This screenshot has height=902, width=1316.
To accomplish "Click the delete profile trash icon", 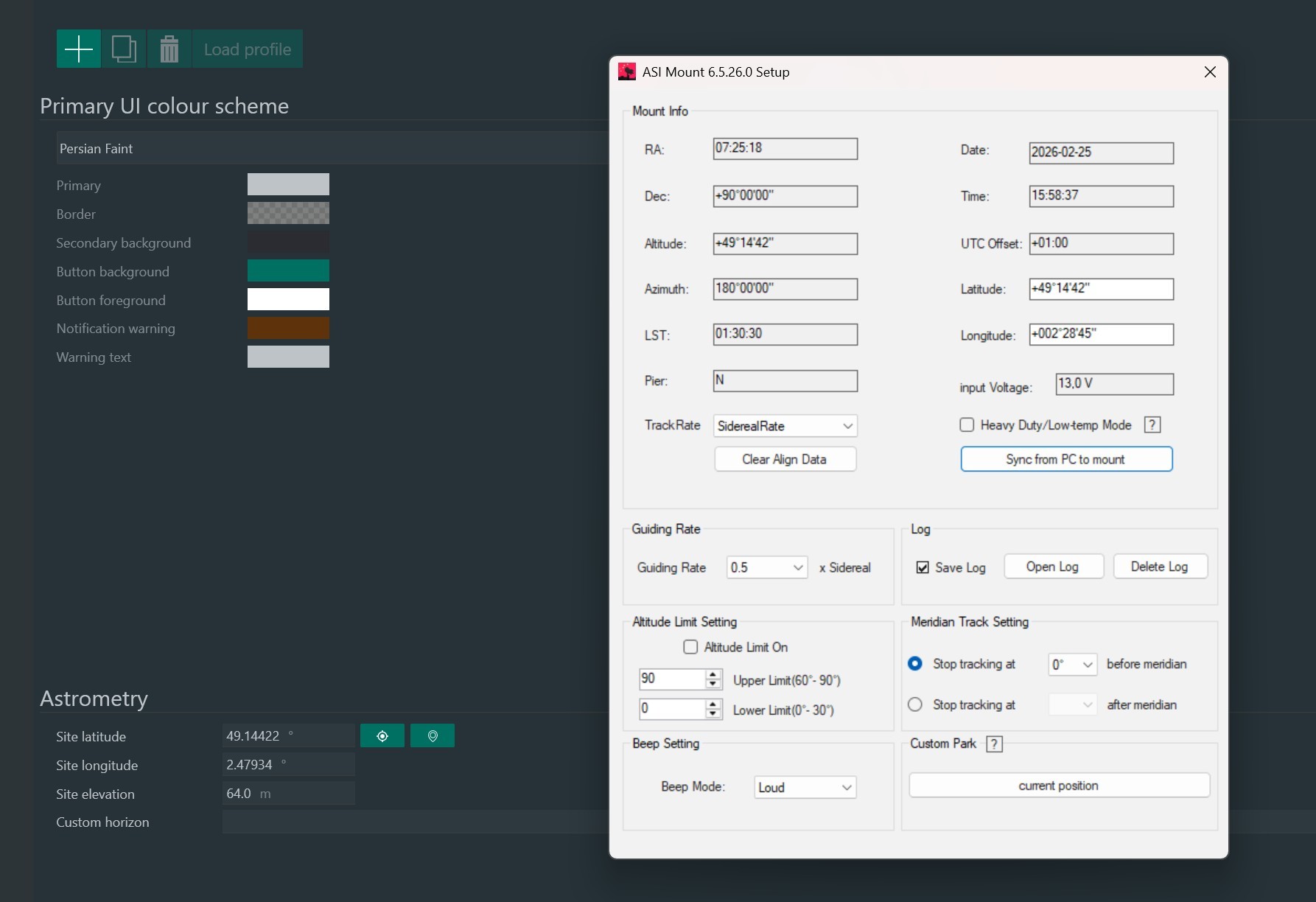I will click(169, 49).
